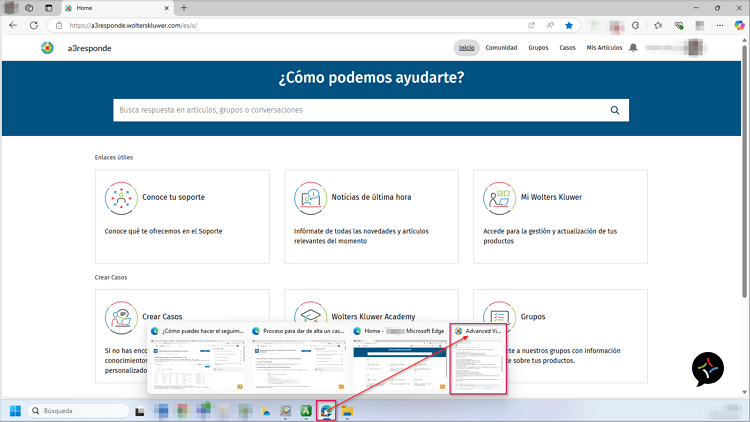Open the Grupos navigation item
This screenshot has width=750, height=422.
tap(538, 47)
